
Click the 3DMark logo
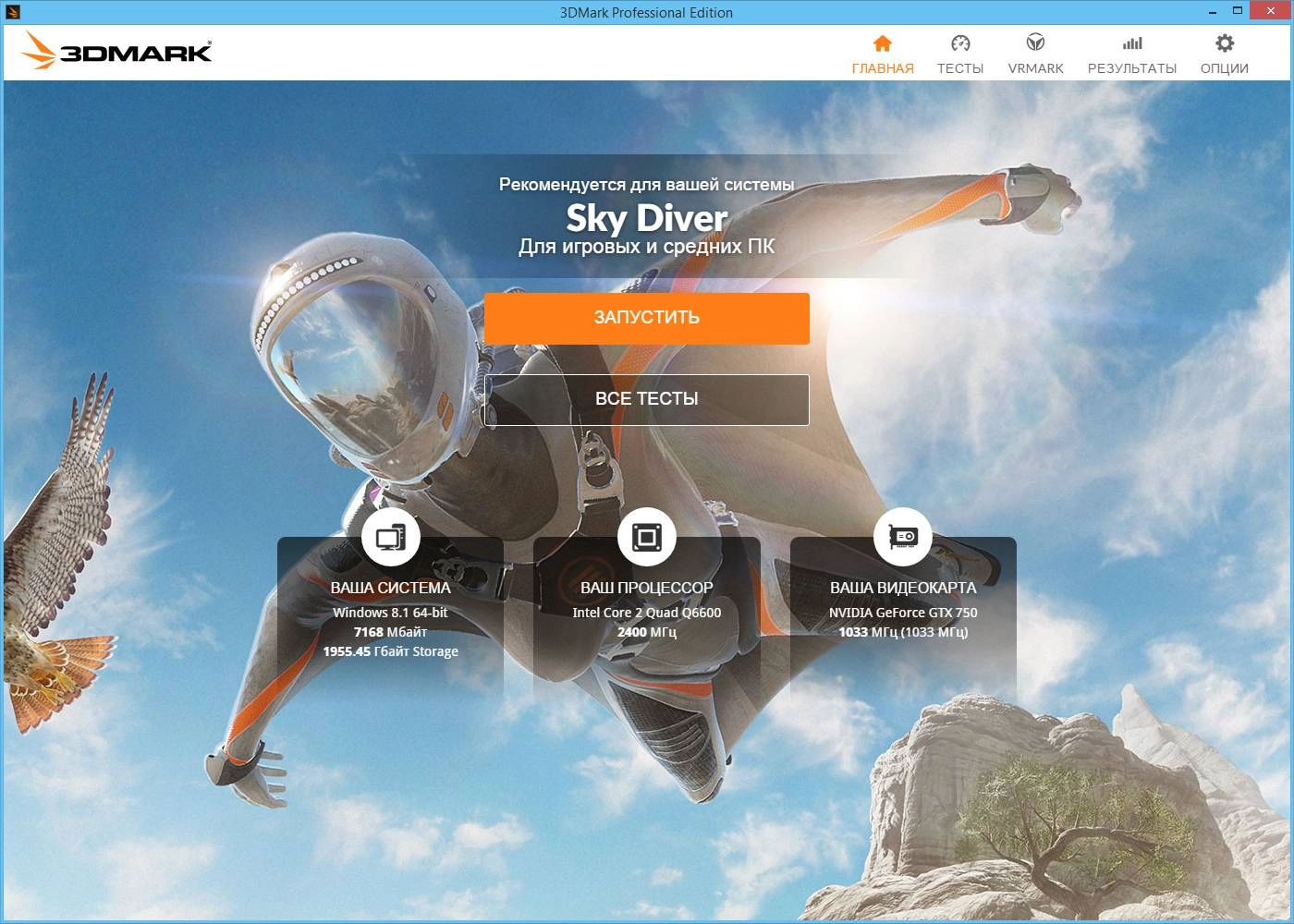[116, 51]
